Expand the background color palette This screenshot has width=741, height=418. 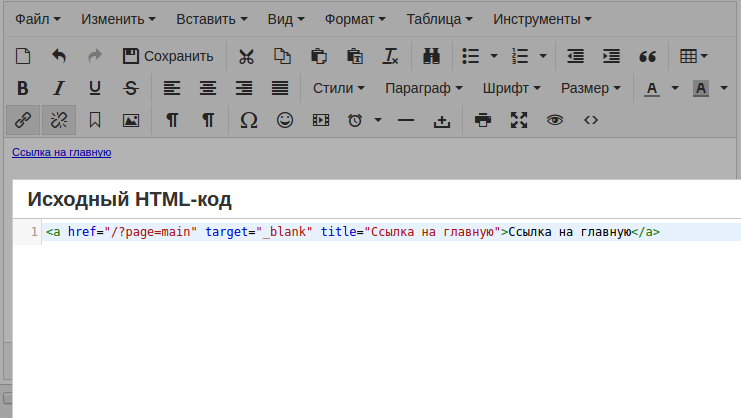click(724, 88)
